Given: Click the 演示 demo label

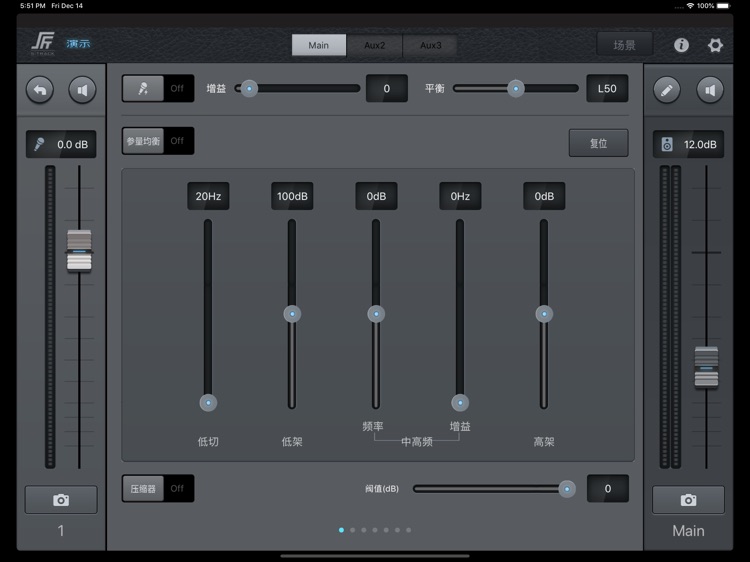Looking at the screenshot, I should pos(78,44).
